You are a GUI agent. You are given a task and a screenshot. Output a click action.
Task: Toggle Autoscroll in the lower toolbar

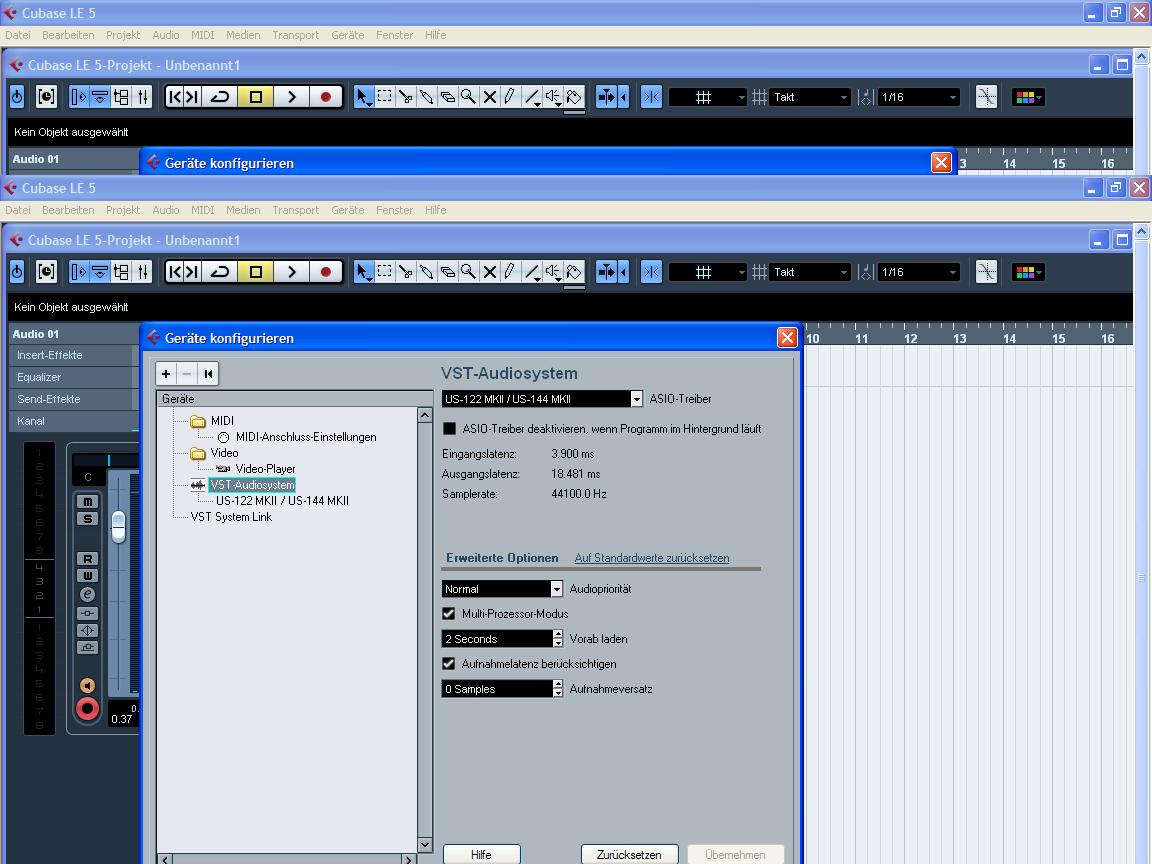pyautogui.click(x=607, y=272)
